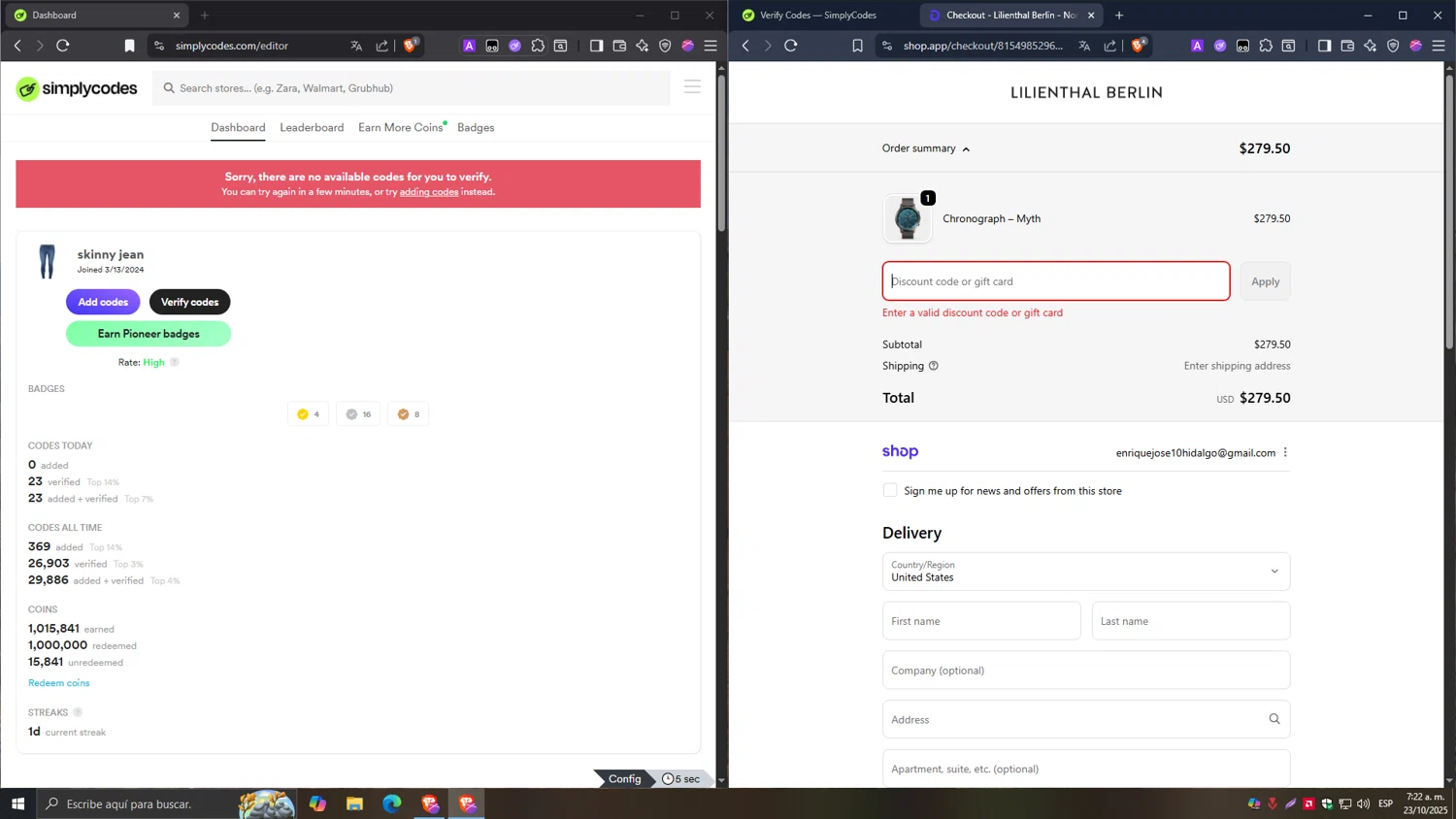Viewport: 1456px width, 819px height.
Task: Follow the adding codes link
Action: 429,192
